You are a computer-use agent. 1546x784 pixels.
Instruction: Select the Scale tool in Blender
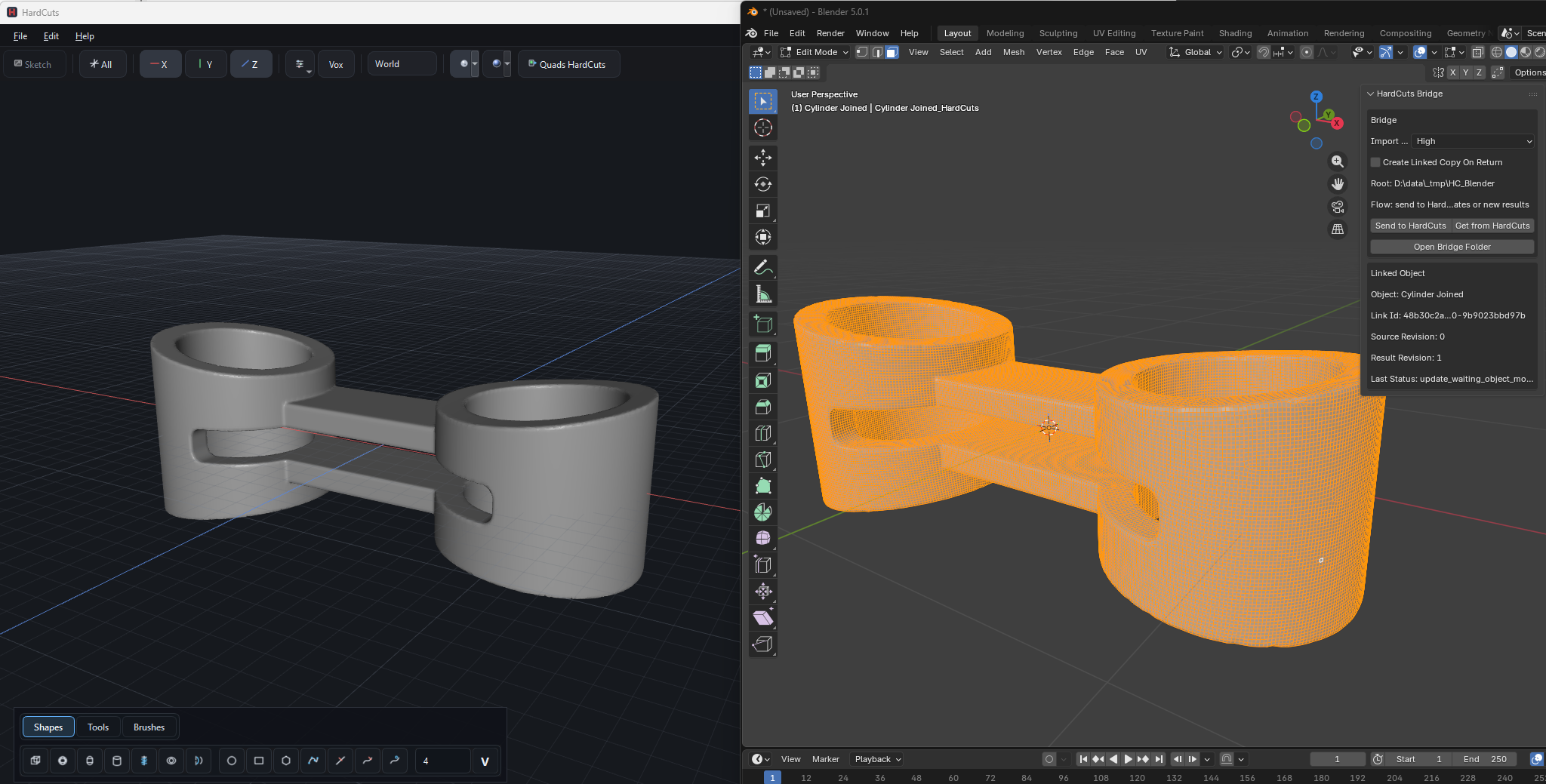pyautogui.click(x=763, y=211)
